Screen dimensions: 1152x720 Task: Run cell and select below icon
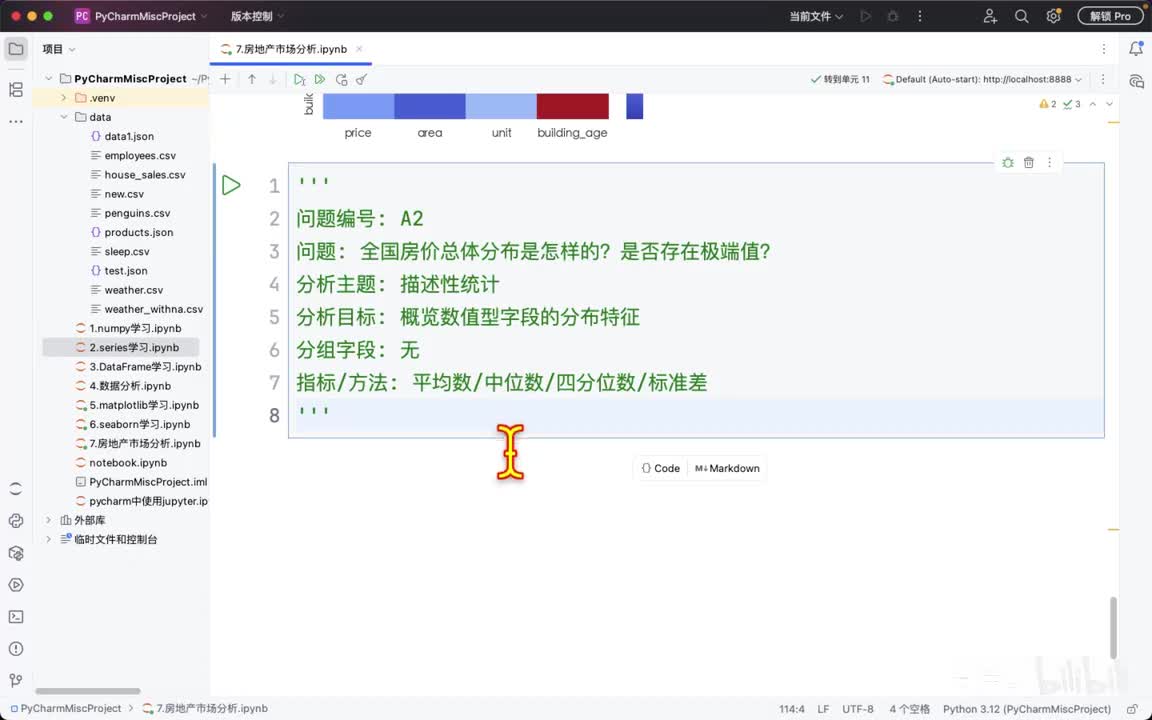[x=299, y=79]
